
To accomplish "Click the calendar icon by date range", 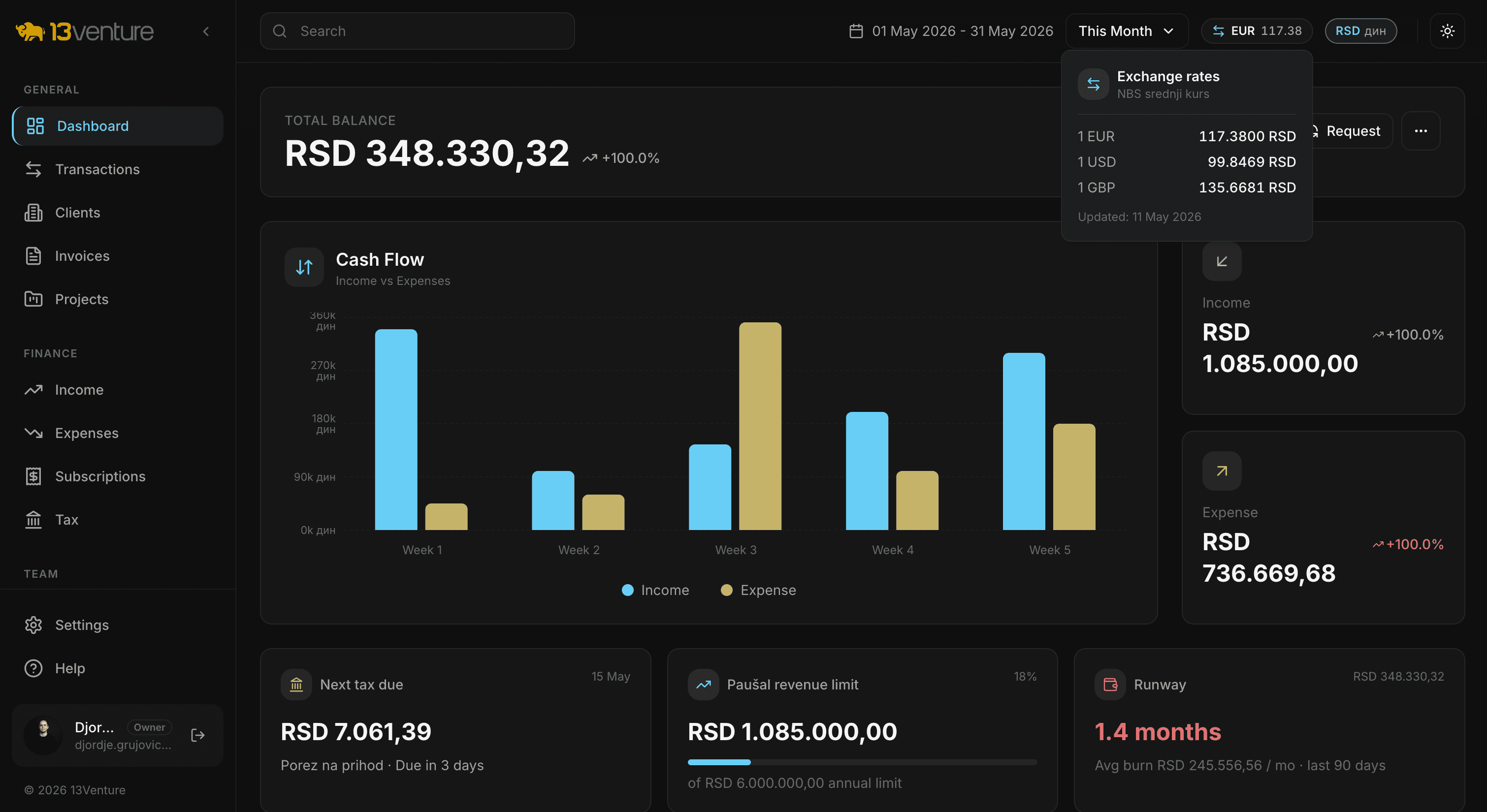I will coord(856,31).
